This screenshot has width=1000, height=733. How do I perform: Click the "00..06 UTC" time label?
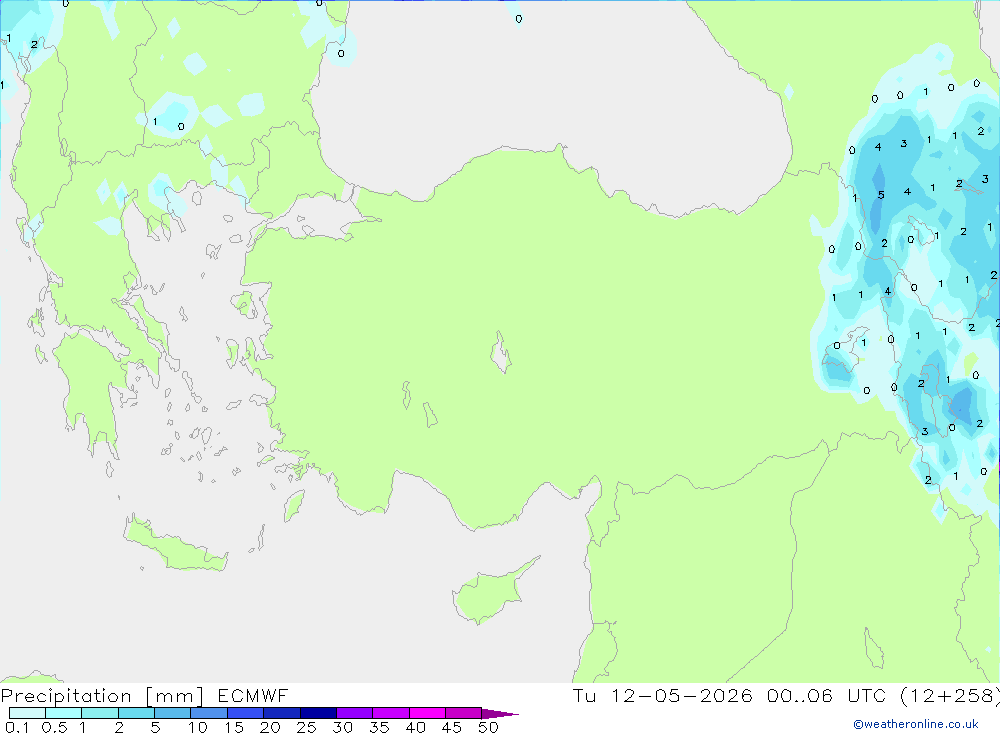827,695
